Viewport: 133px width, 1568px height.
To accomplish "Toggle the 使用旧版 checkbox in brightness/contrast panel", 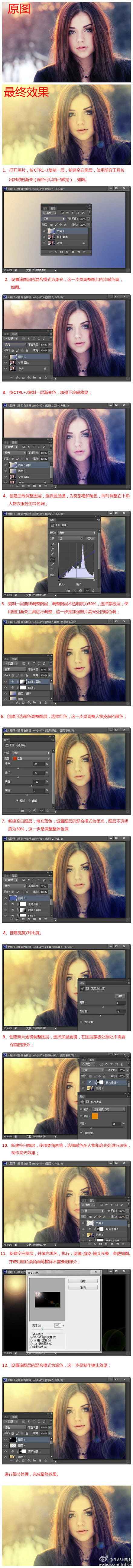I will pos(81,1022).
